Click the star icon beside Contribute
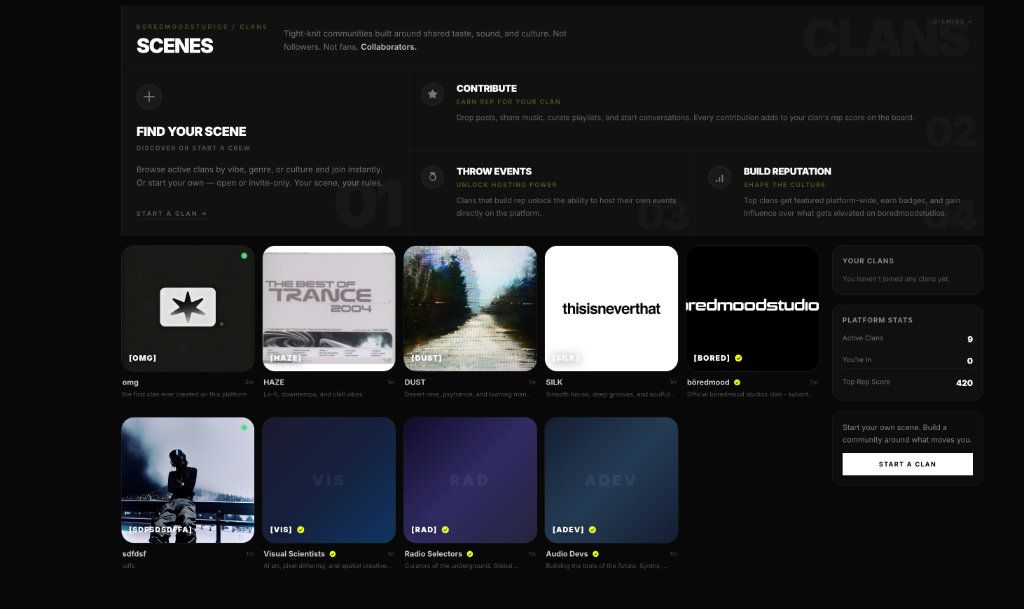Viewport: 1024px width, 609px height. point(432,94)
